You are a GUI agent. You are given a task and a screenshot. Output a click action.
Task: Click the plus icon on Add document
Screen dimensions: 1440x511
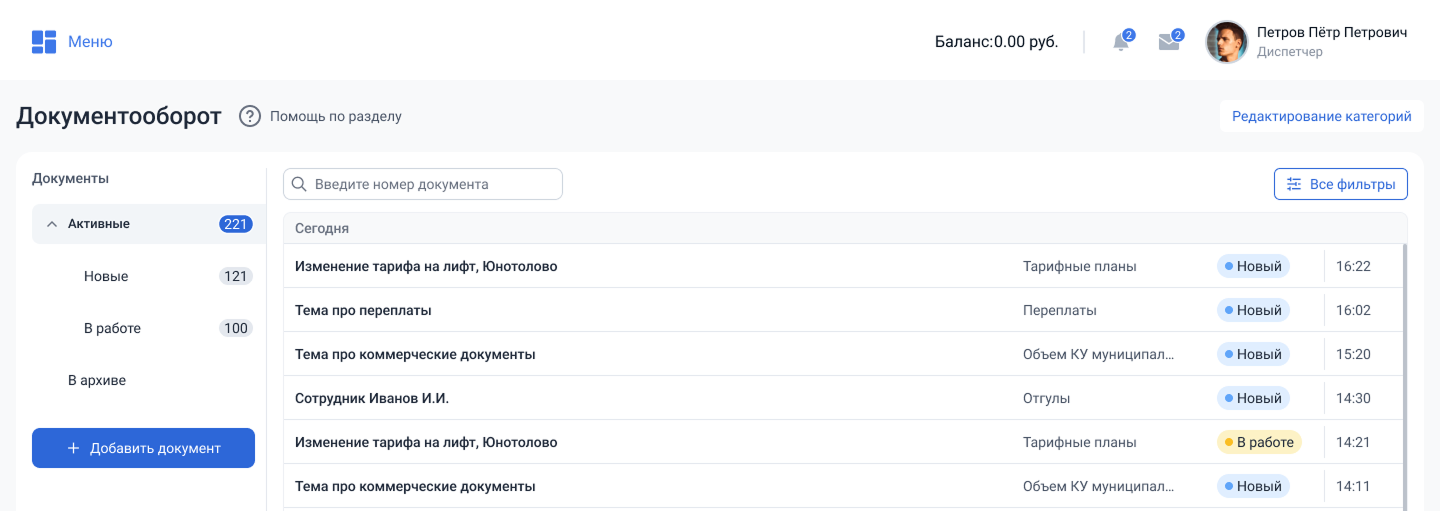[73, 448]
